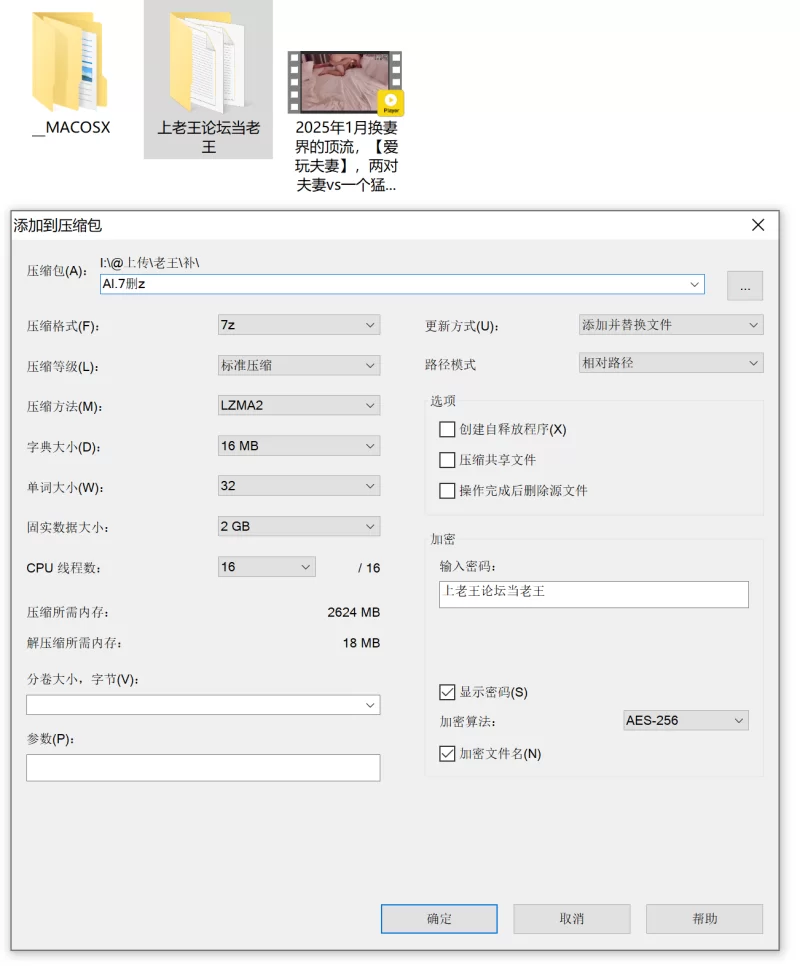Open the 路径模式 相对路径 dropdown
The width and height of the screenshot is (800, 973).
point(671,363)
